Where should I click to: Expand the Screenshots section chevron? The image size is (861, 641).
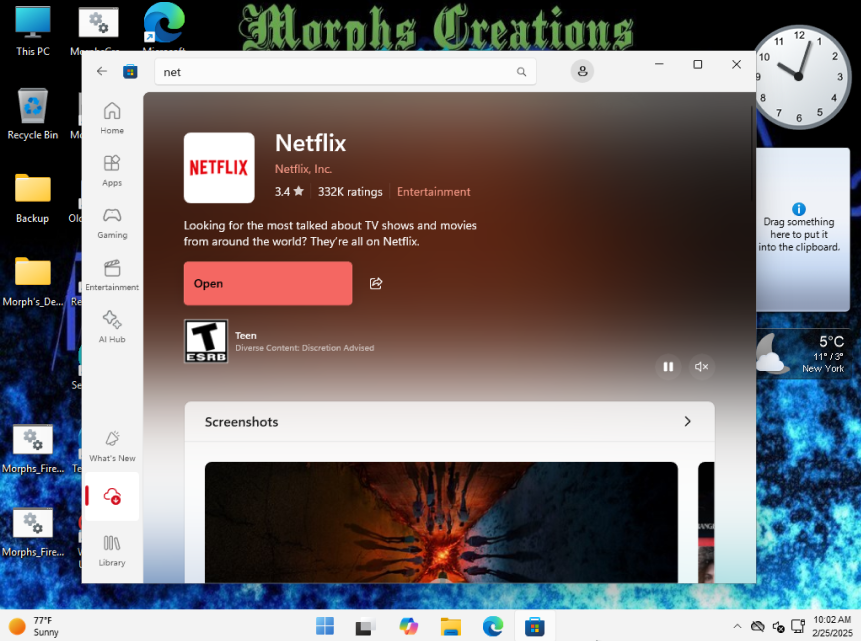click(687, 421)
